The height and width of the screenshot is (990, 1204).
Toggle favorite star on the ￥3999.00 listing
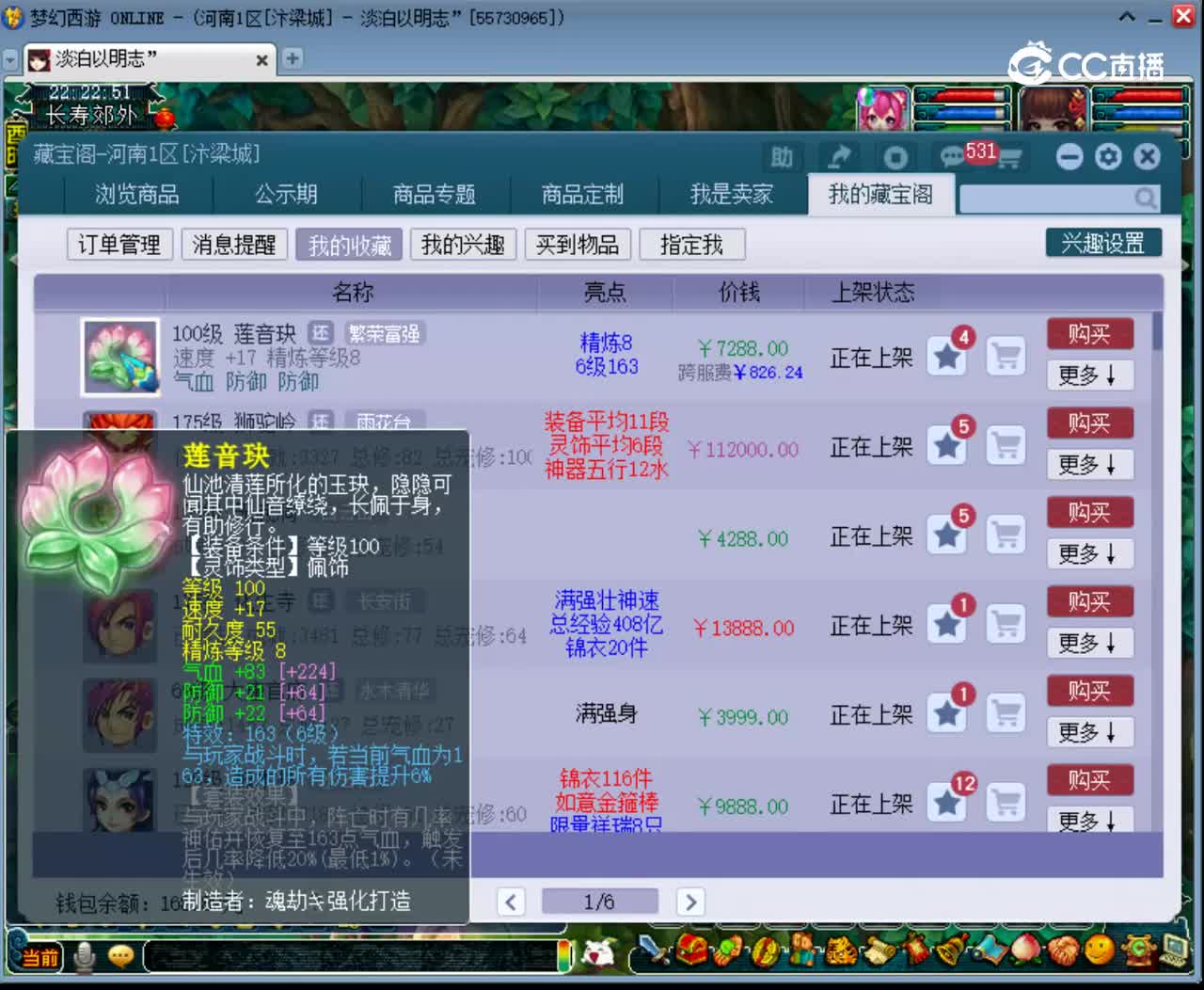pyautogui.click(x=947, y=714)
